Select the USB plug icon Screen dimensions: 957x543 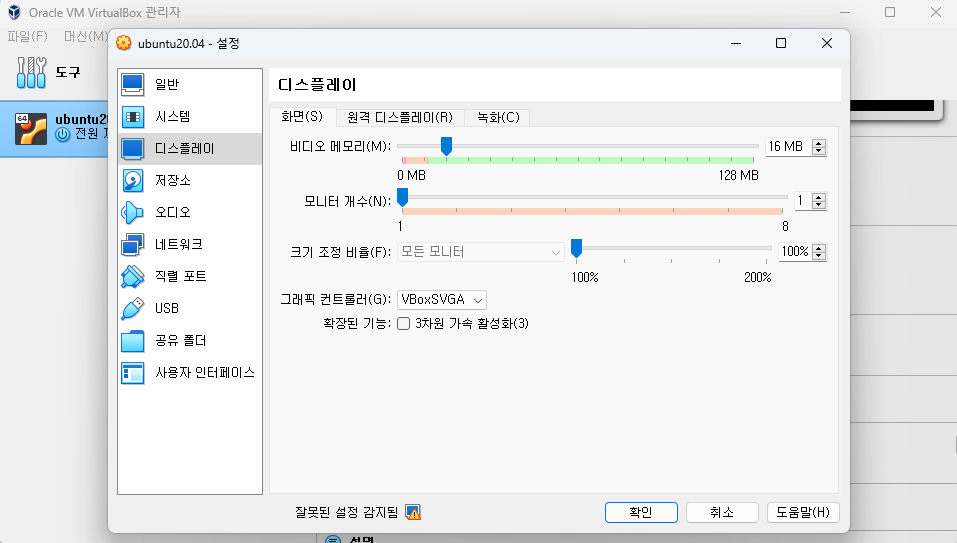(132, 308)
